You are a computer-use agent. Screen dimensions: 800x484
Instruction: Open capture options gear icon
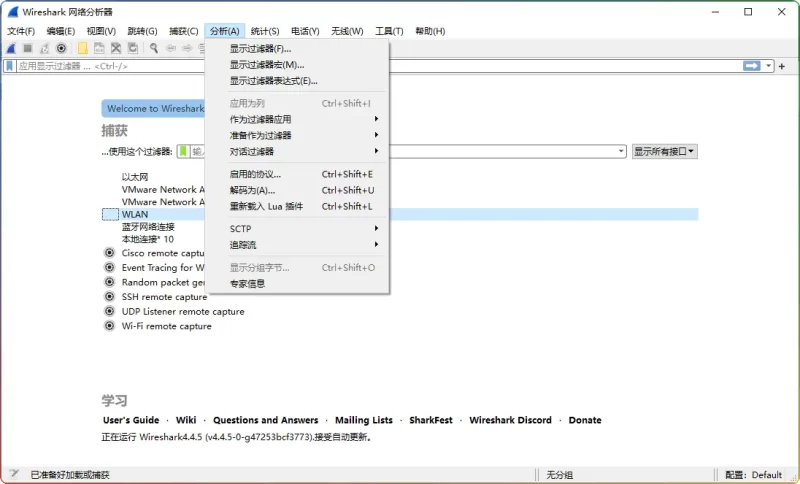pos(61,48)
